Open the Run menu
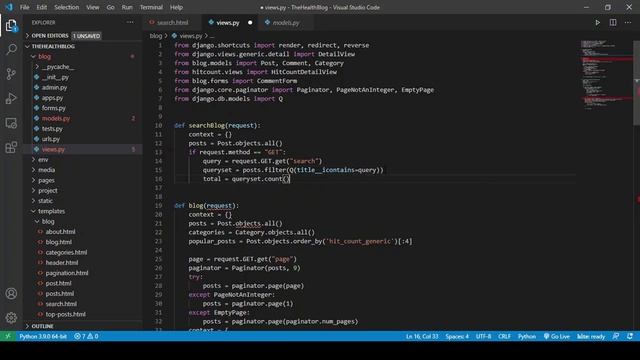Image resolution: width=640 pixels, height=360 pixels. [127, 7]
